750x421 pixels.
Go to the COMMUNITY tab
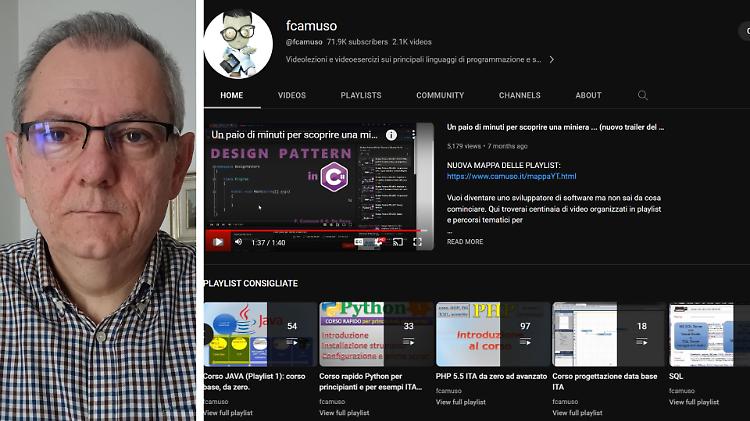pos(440,95)
